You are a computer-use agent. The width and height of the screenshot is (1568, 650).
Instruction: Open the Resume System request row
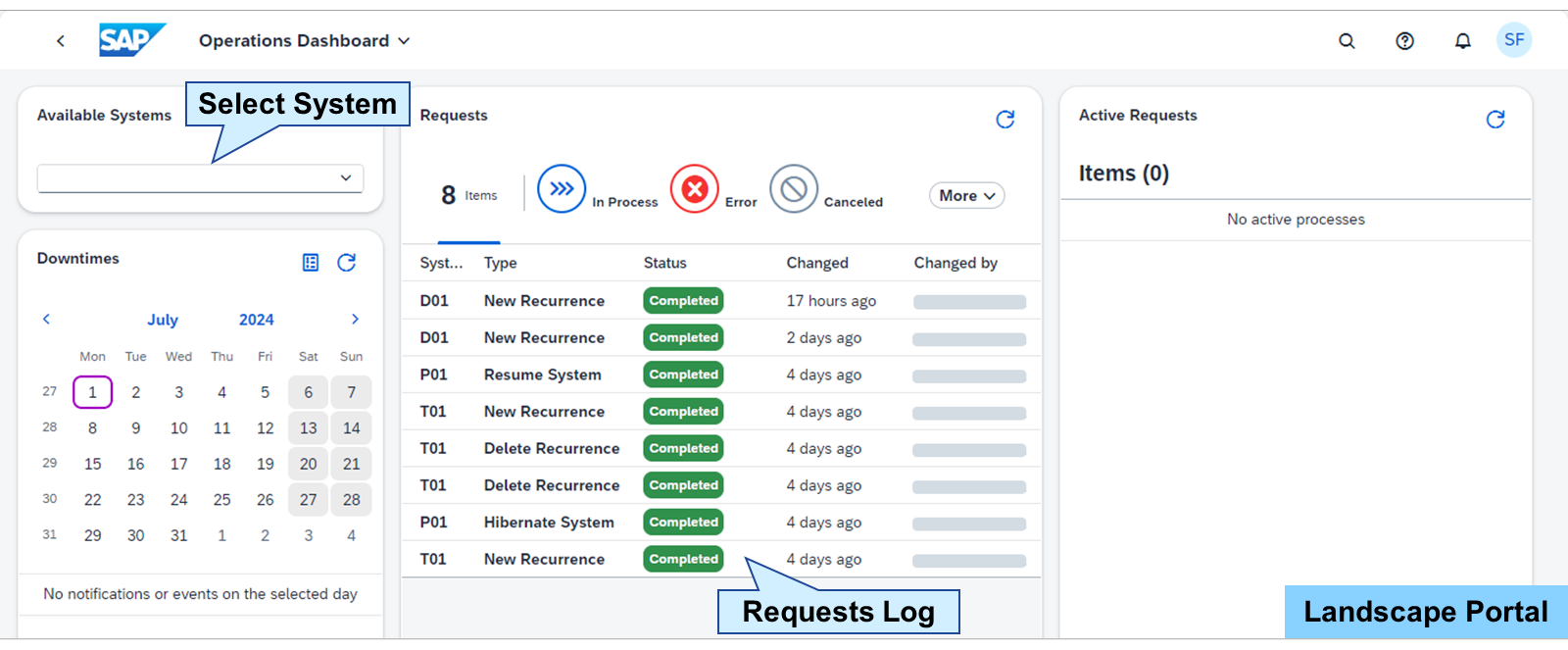point(721,375)
